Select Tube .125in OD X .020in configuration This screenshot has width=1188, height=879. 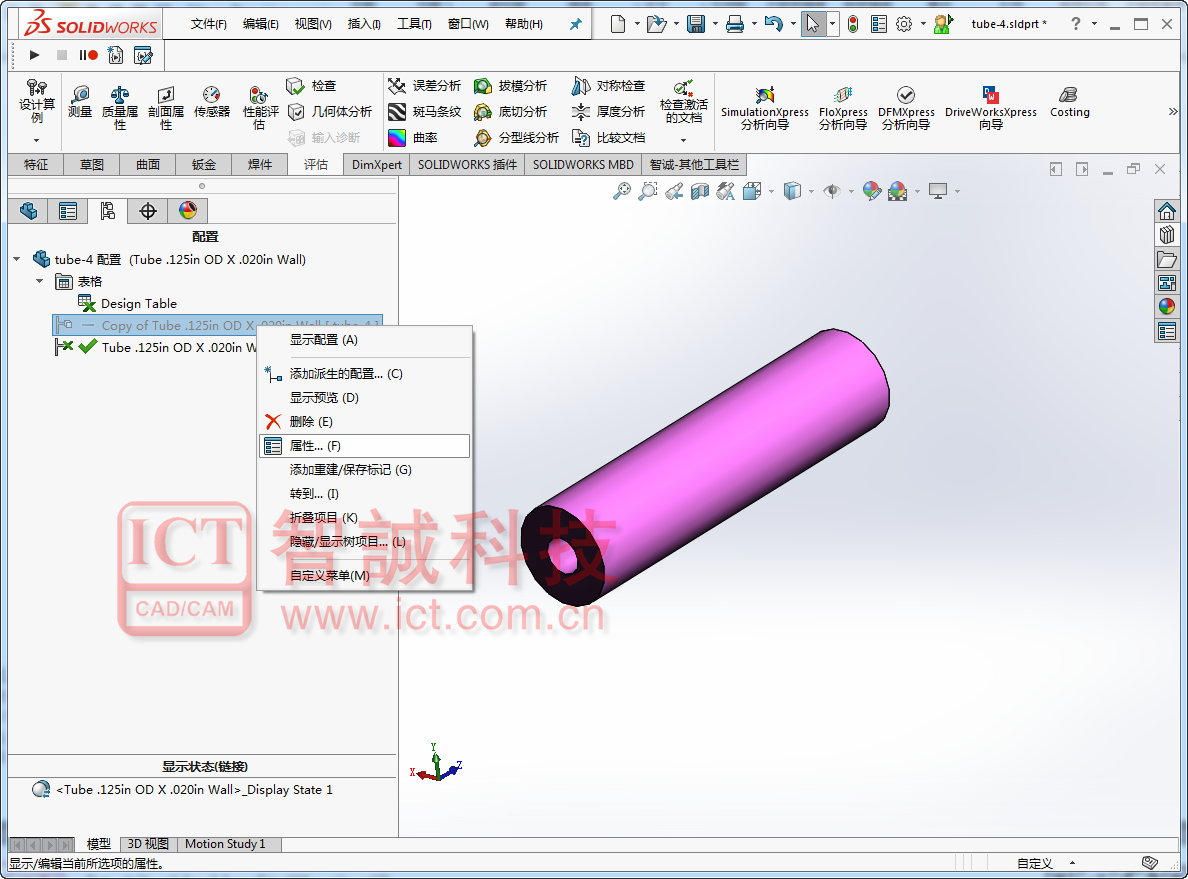156,347
